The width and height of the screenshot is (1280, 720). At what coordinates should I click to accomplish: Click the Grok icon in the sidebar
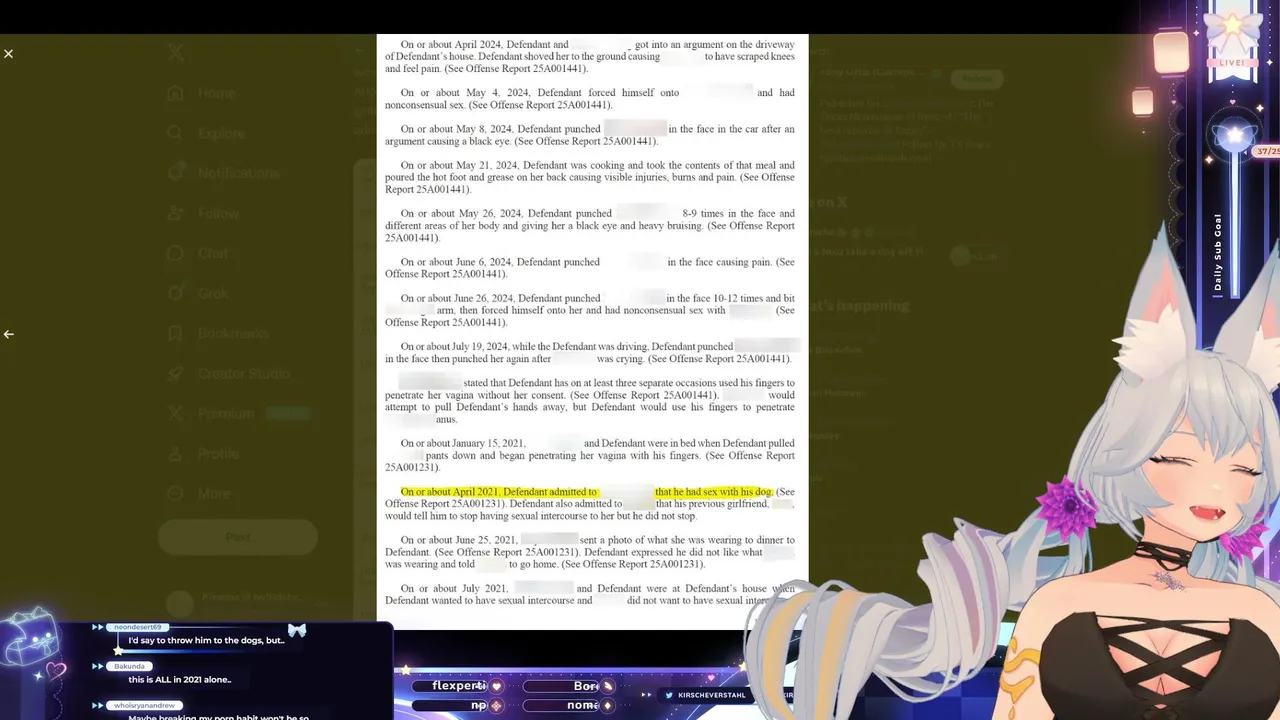click(x=175, y=293)
